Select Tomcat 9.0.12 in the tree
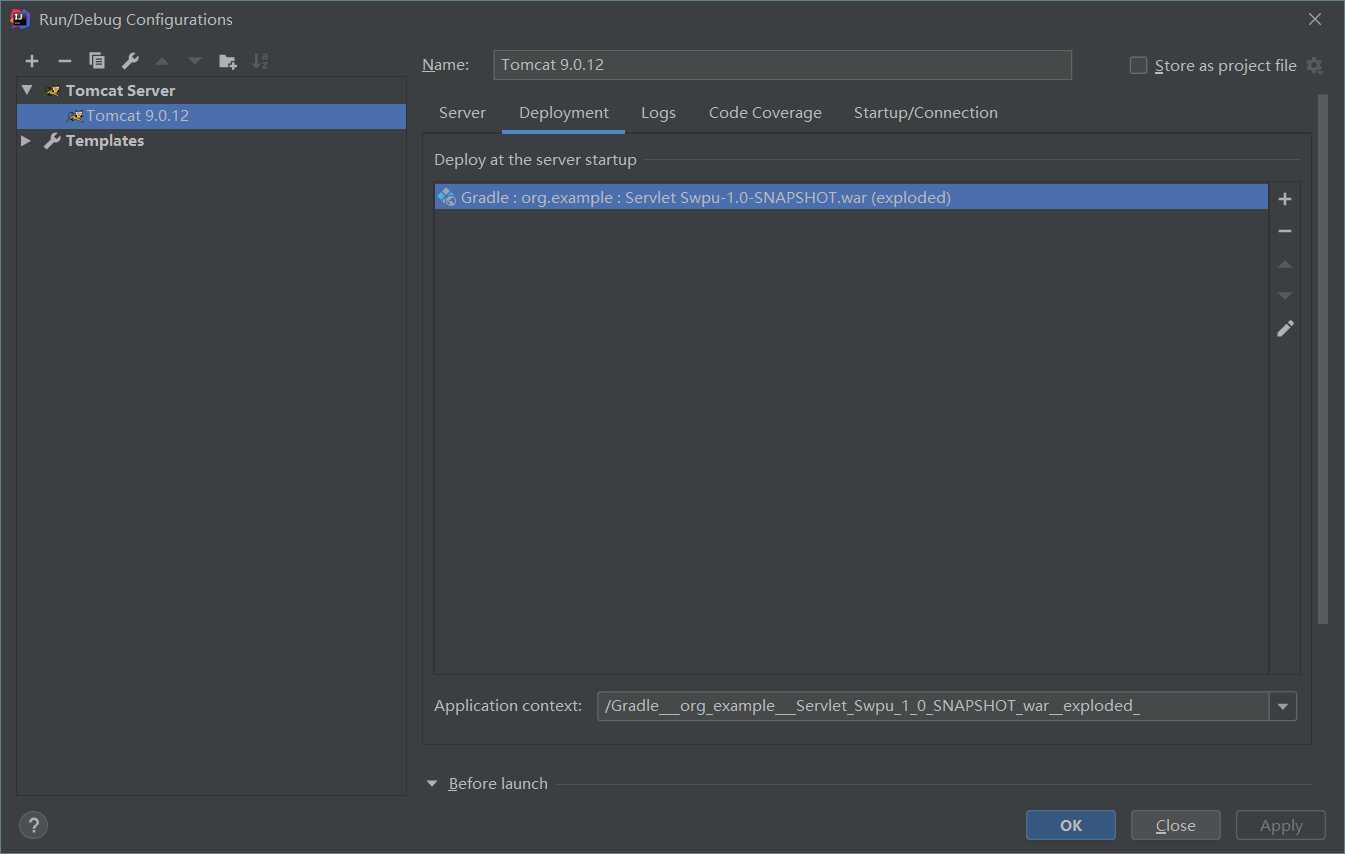 212,116
